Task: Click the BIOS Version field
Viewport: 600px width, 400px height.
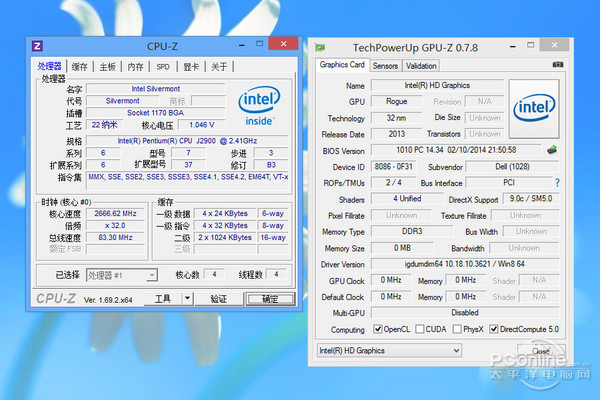Action: tap(456, 150)
